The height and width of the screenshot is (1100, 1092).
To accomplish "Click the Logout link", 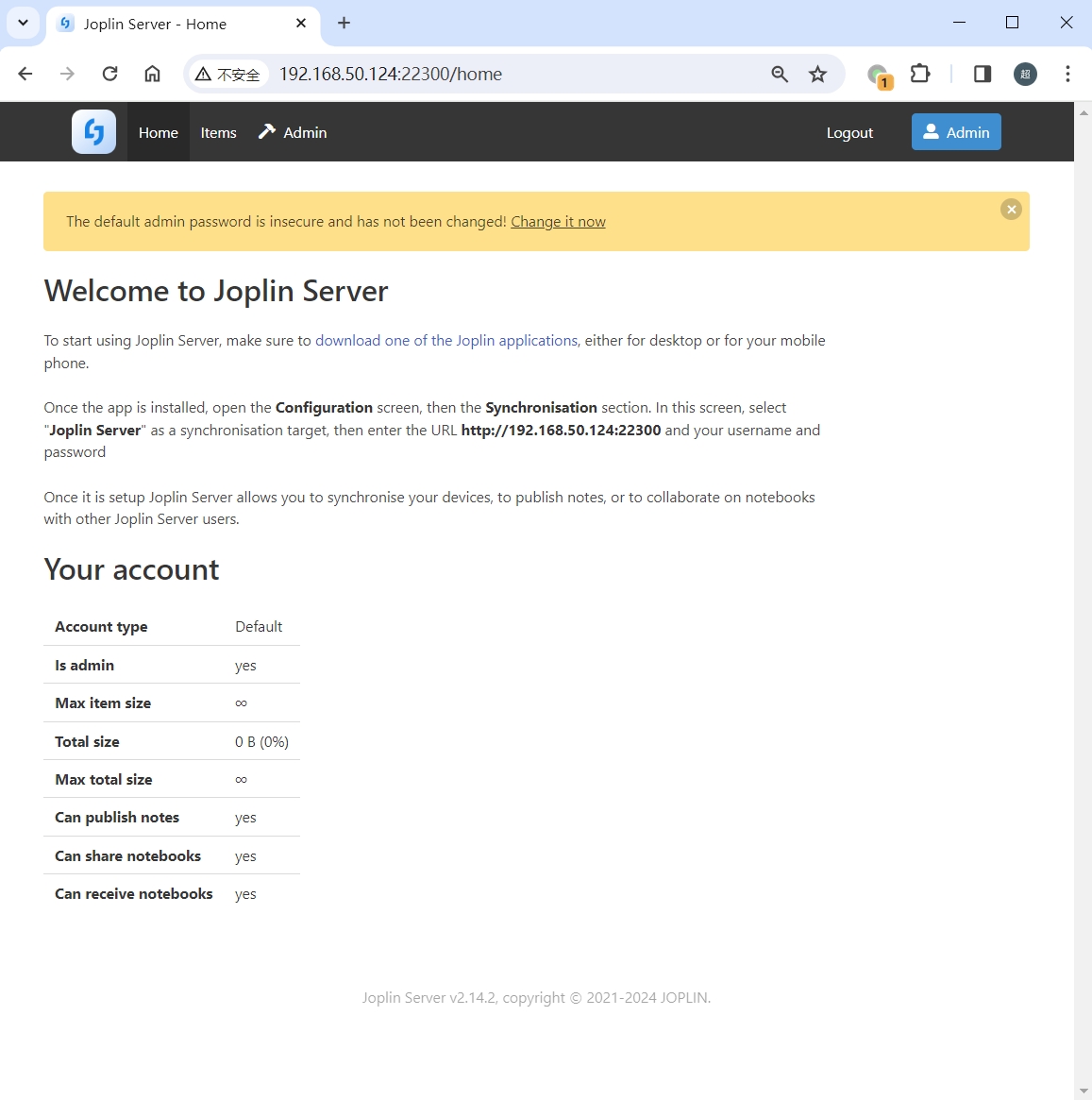I will click(x=849, y=133).
